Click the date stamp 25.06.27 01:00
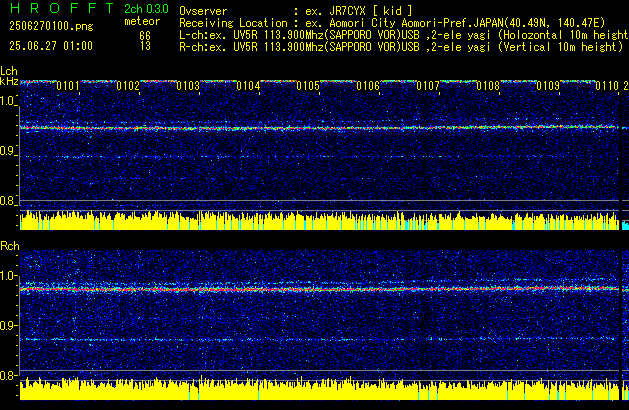 51,46
